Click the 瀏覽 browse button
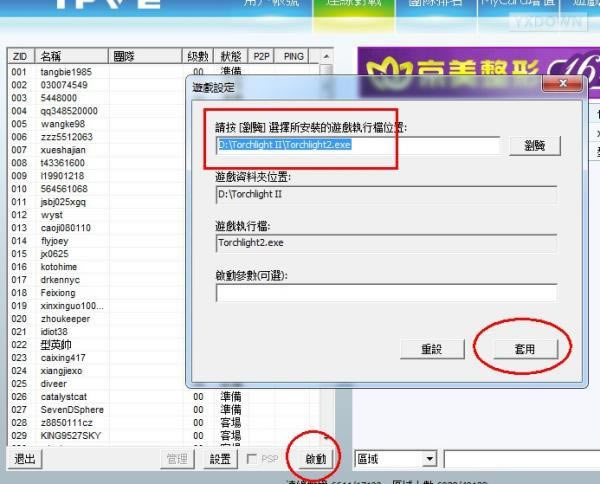This screenshot has height=484, width=600. pyautogui.click(x=535, y=146)
